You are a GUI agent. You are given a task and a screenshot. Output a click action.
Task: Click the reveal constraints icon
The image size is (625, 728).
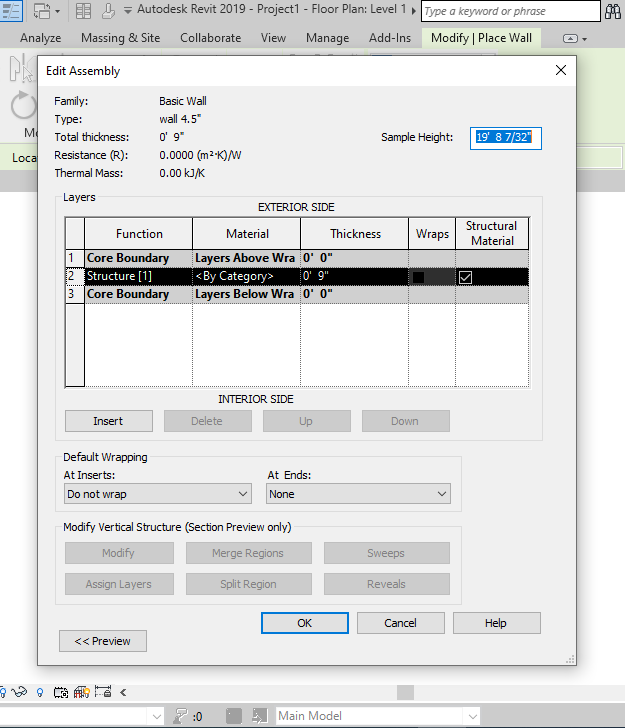pos(103,692)
